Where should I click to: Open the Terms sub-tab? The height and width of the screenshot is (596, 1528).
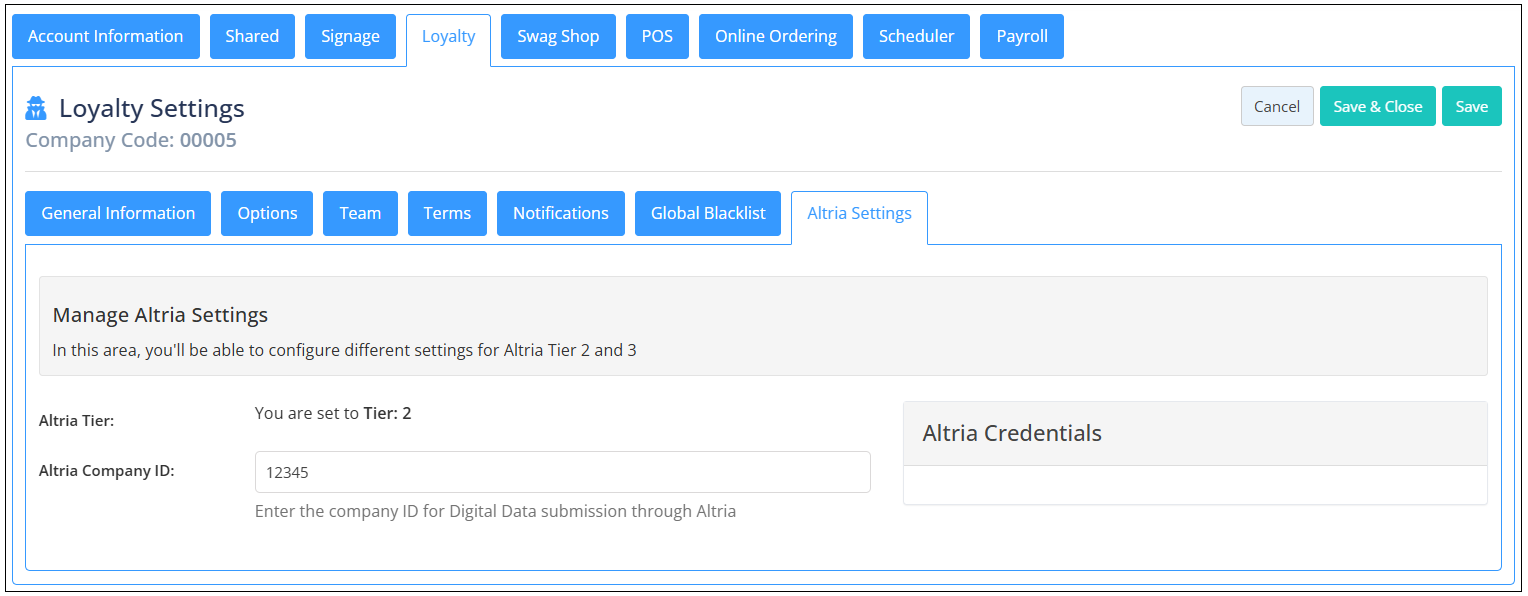point(447,213)
